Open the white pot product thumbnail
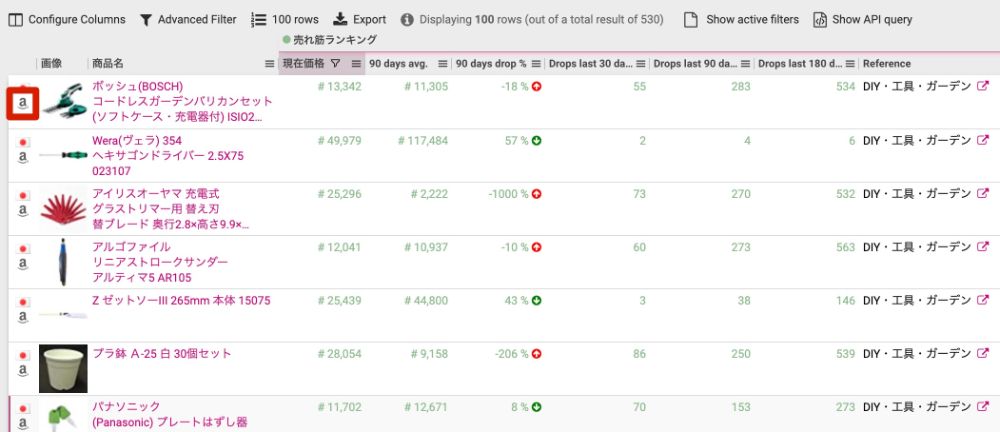1000x432 pixels. 63,368
